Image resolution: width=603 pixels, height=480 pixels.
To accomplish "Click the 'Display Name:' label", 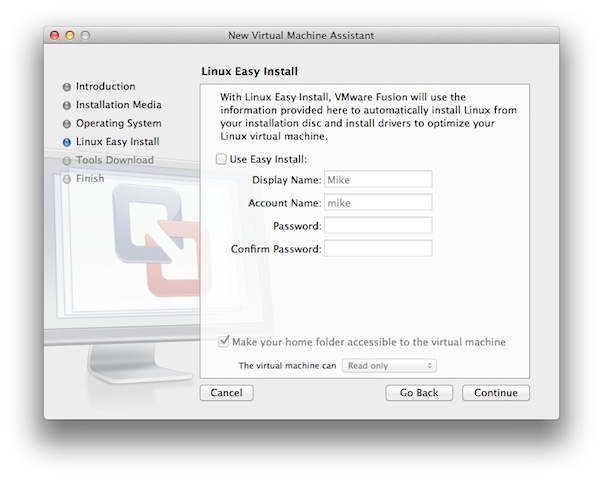I will [287, 180].
